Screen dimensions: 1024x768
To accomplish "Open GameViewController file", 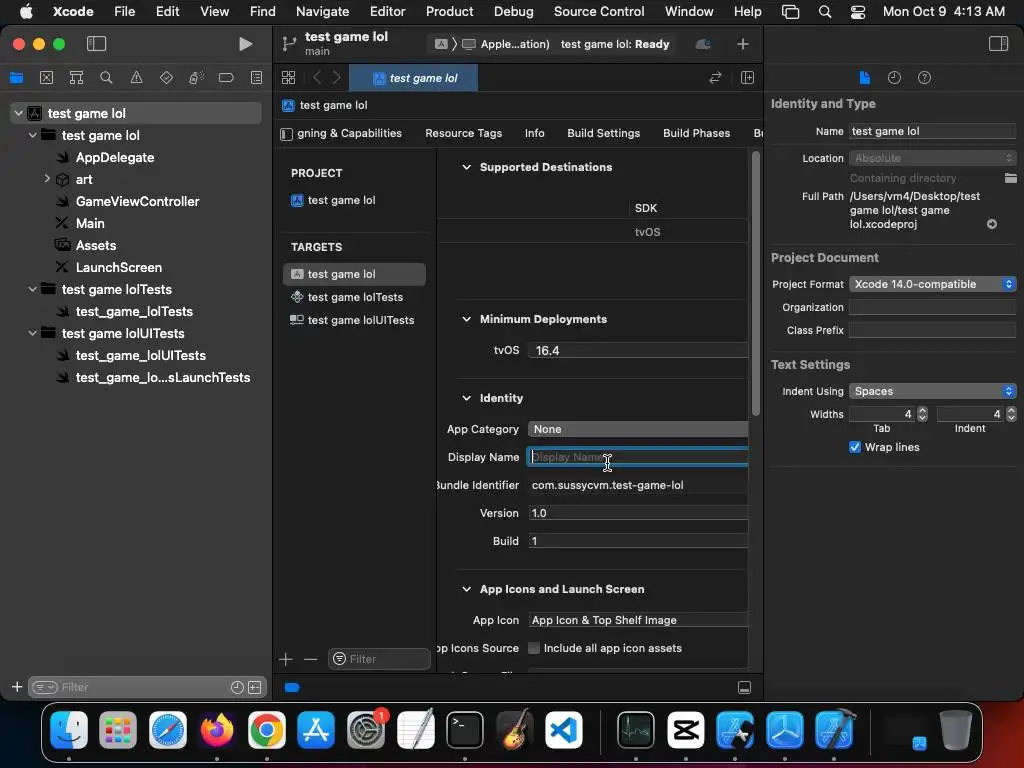I will [x=137, y=201].
